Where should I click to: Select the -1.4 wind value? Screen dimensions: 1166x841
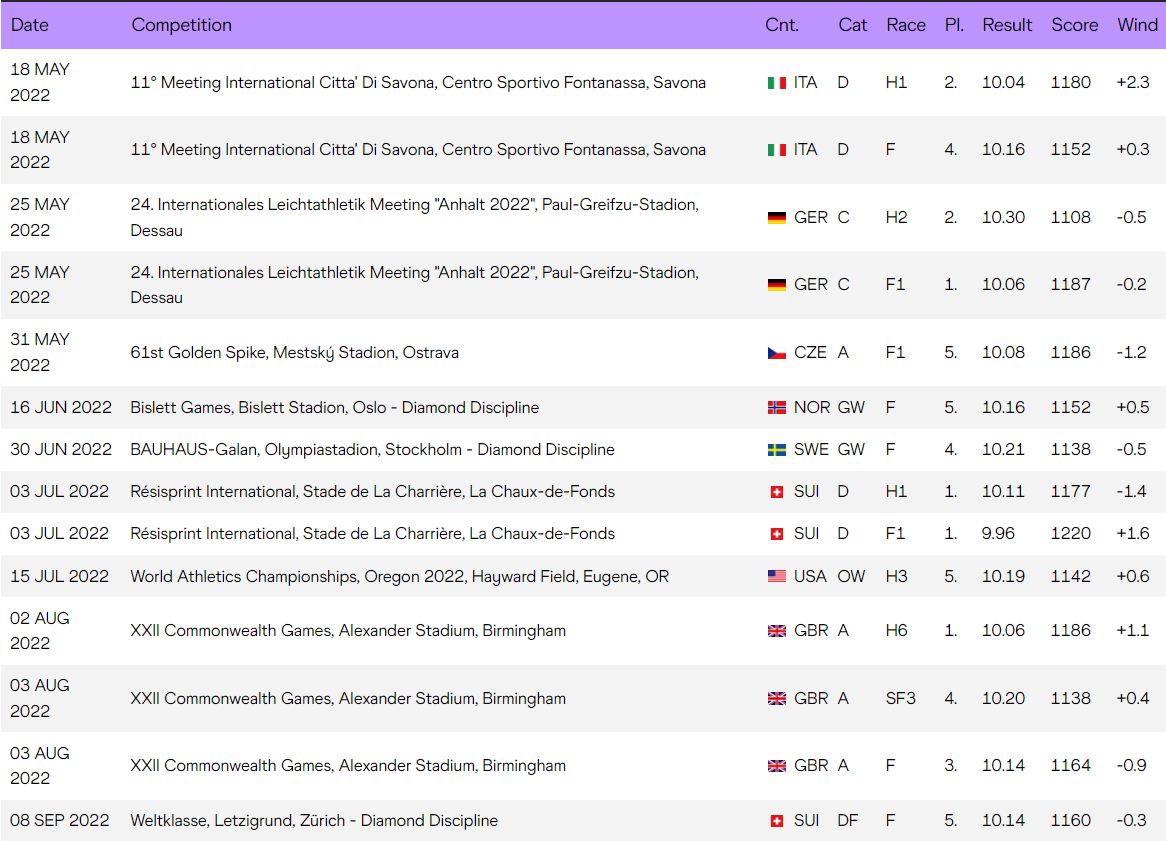tap(1131, 492)
